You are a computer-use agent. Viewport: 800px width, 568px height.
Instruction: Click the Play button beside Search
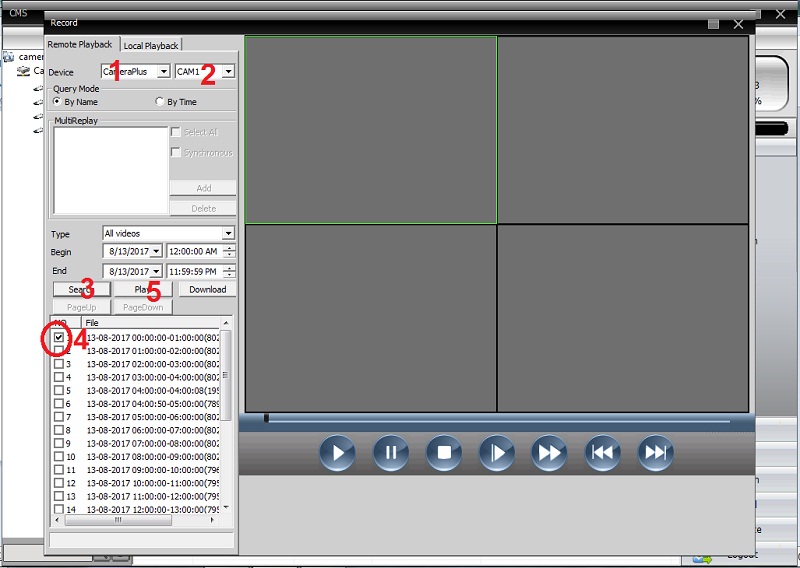click(143, 289)
